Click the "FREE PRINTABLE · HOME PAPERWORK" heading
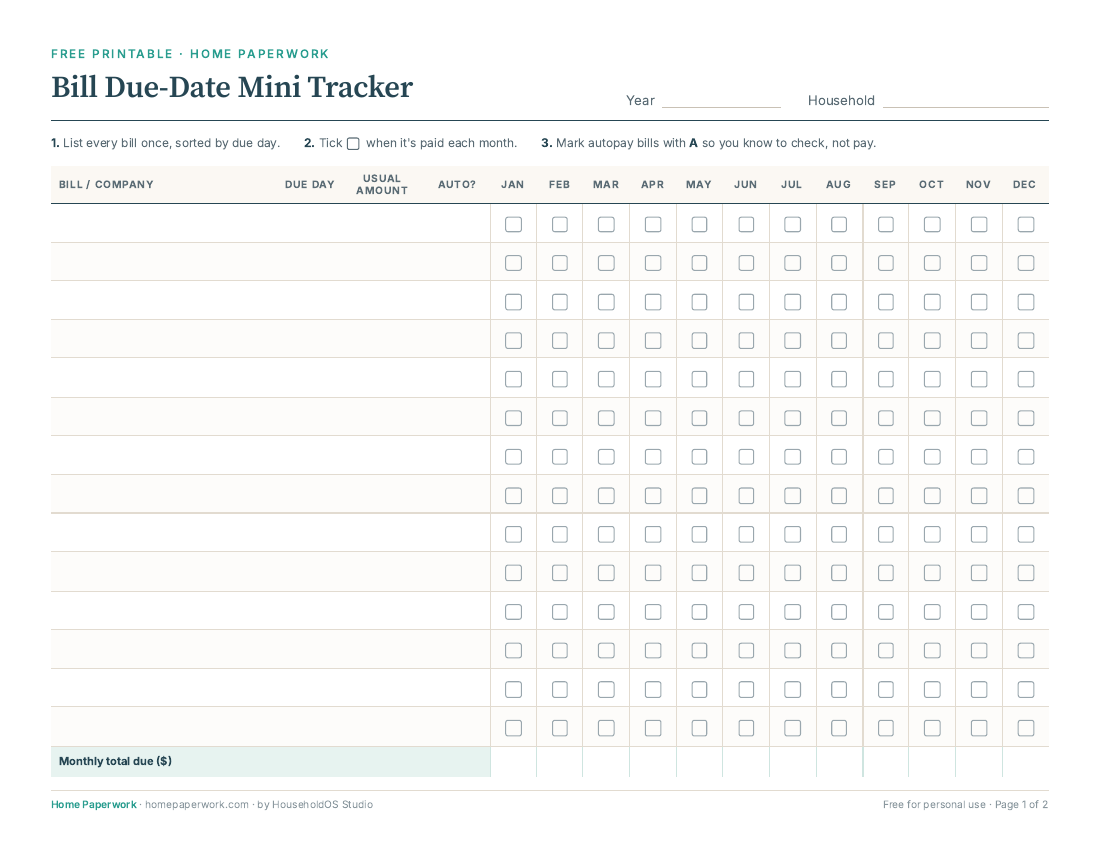 pyautogui.click(x=190, y=54)
